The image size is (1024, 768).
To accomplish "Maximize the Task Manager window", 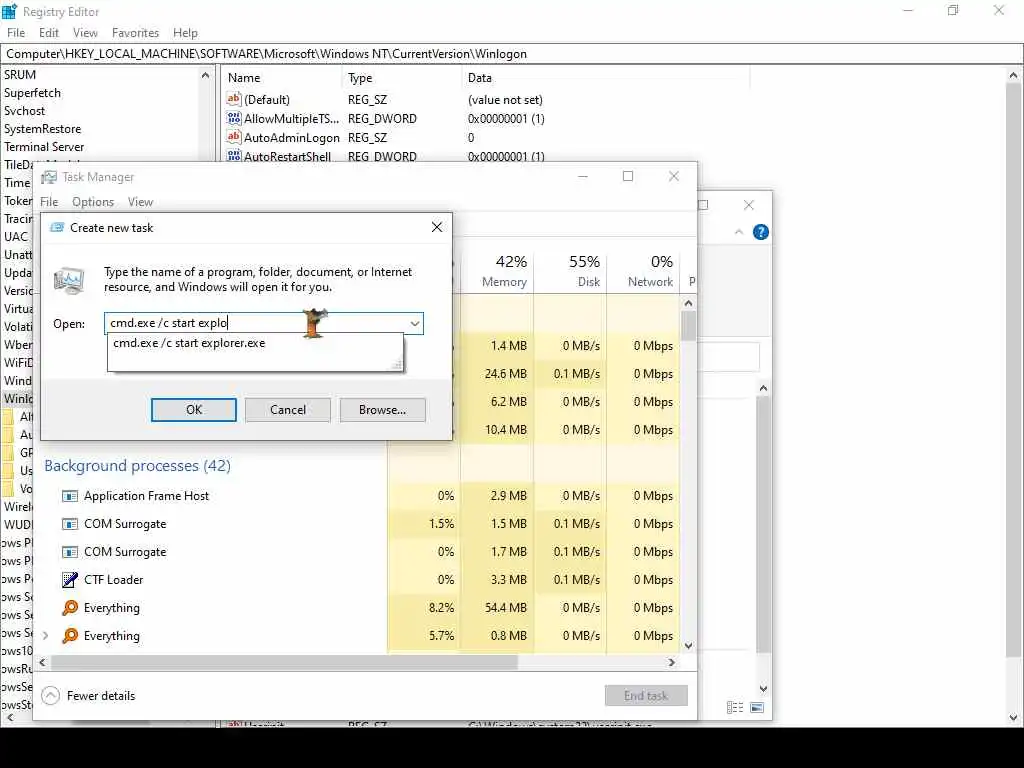I will point(628,176).
